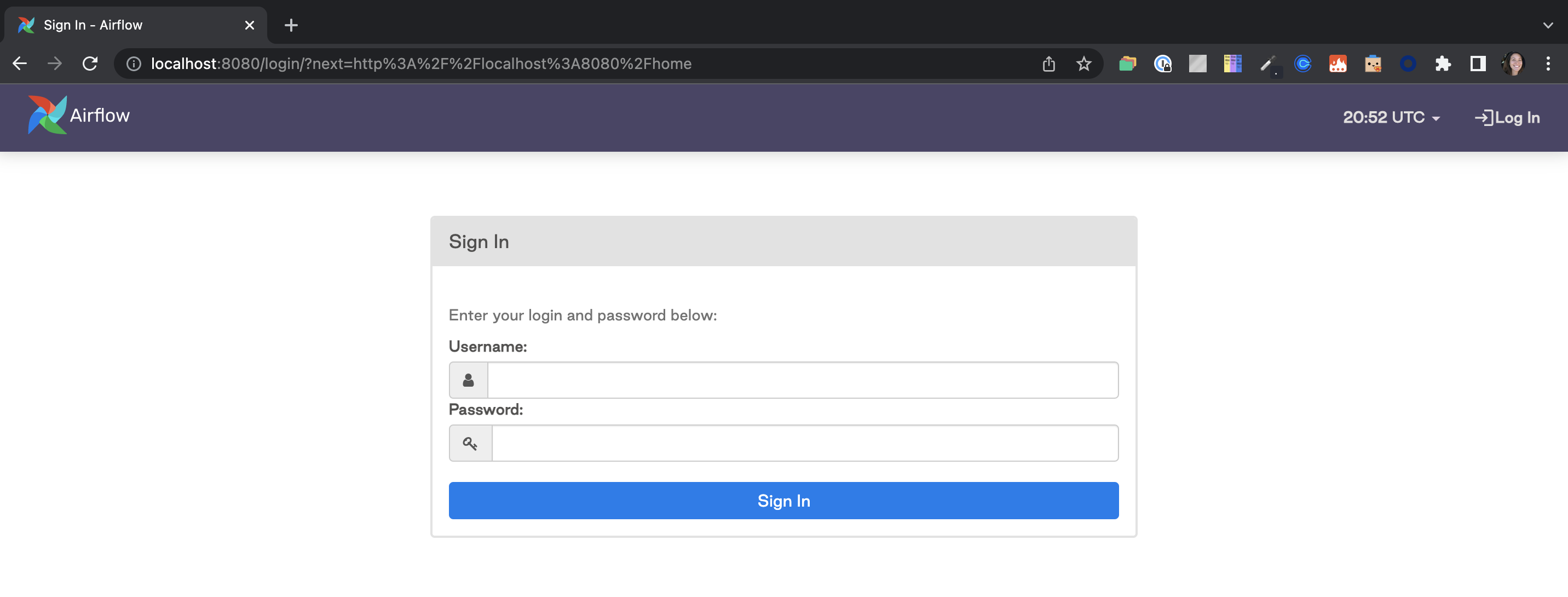Click the browser extensions puzzle icon
This screenshot has height=597, width=1568.
coord(1442,63)
